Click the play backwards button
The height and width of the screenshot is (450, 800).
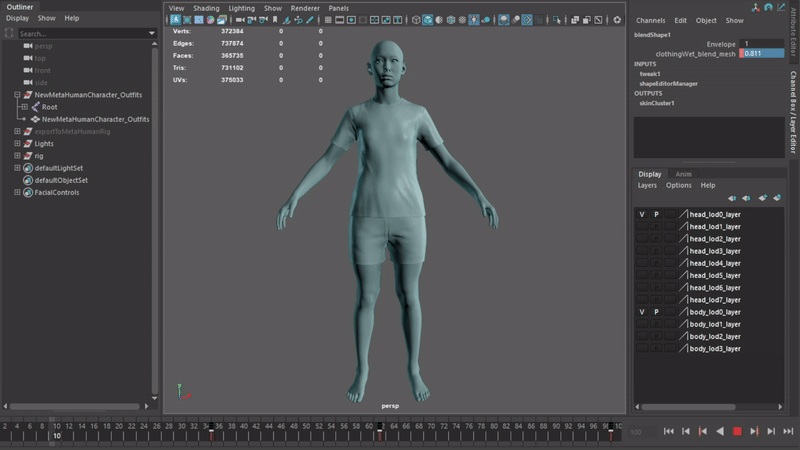[x=720, y=431]
